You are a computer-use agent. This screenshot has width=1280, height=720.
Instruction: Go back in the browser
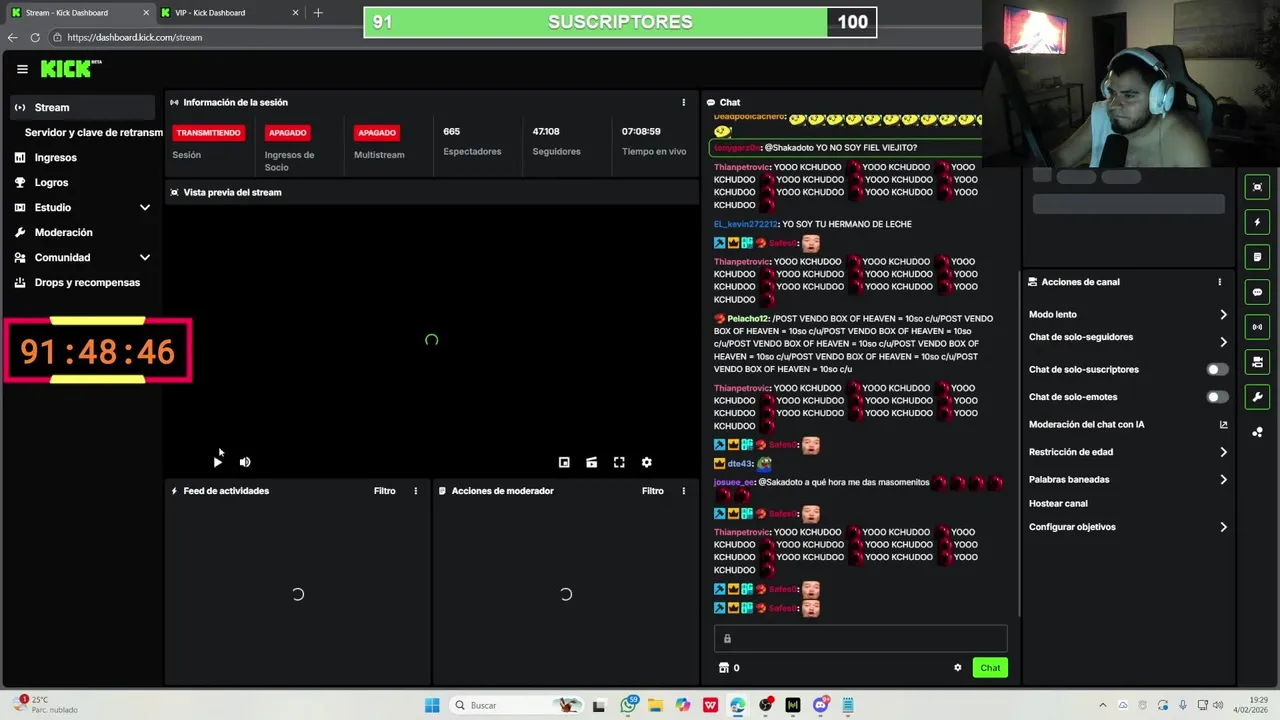click(x=12, y=37)
